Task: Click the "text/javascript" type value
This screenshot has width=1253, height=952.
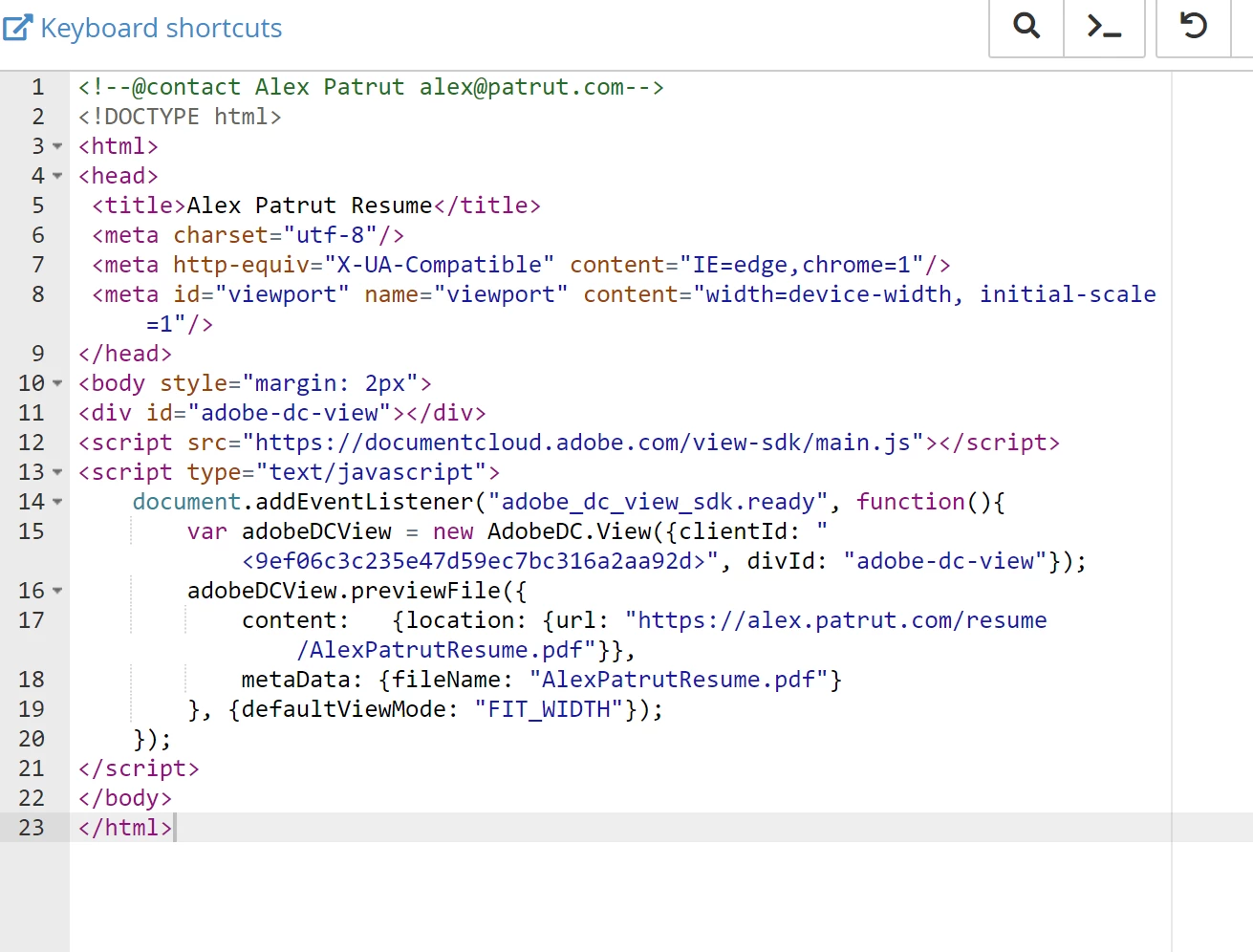Action: (371, 472)
